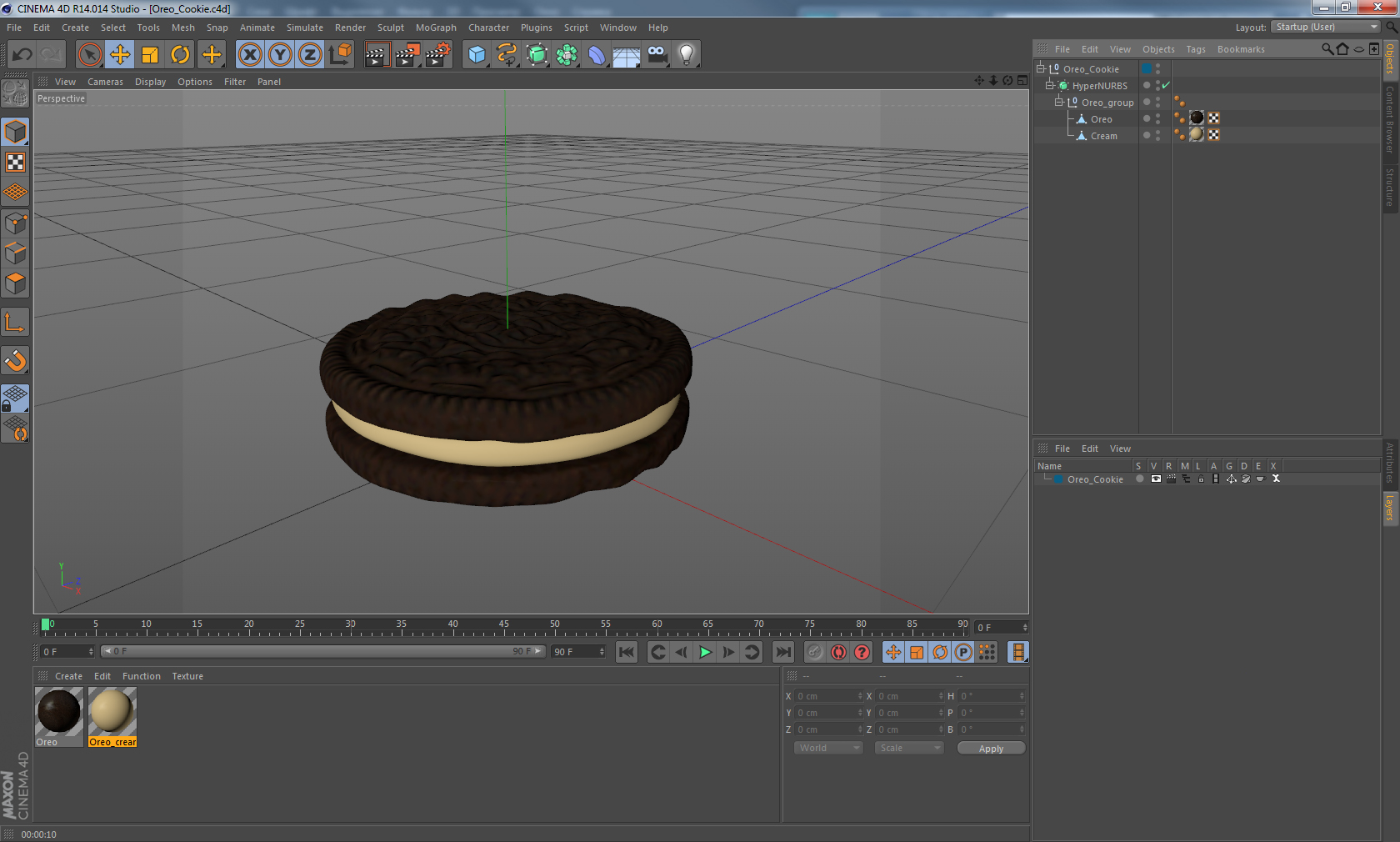The height and width of the screenshot is (842, 1400).
Task: Open Object manager Tags menu
Action: click(x=1196, y=49)
